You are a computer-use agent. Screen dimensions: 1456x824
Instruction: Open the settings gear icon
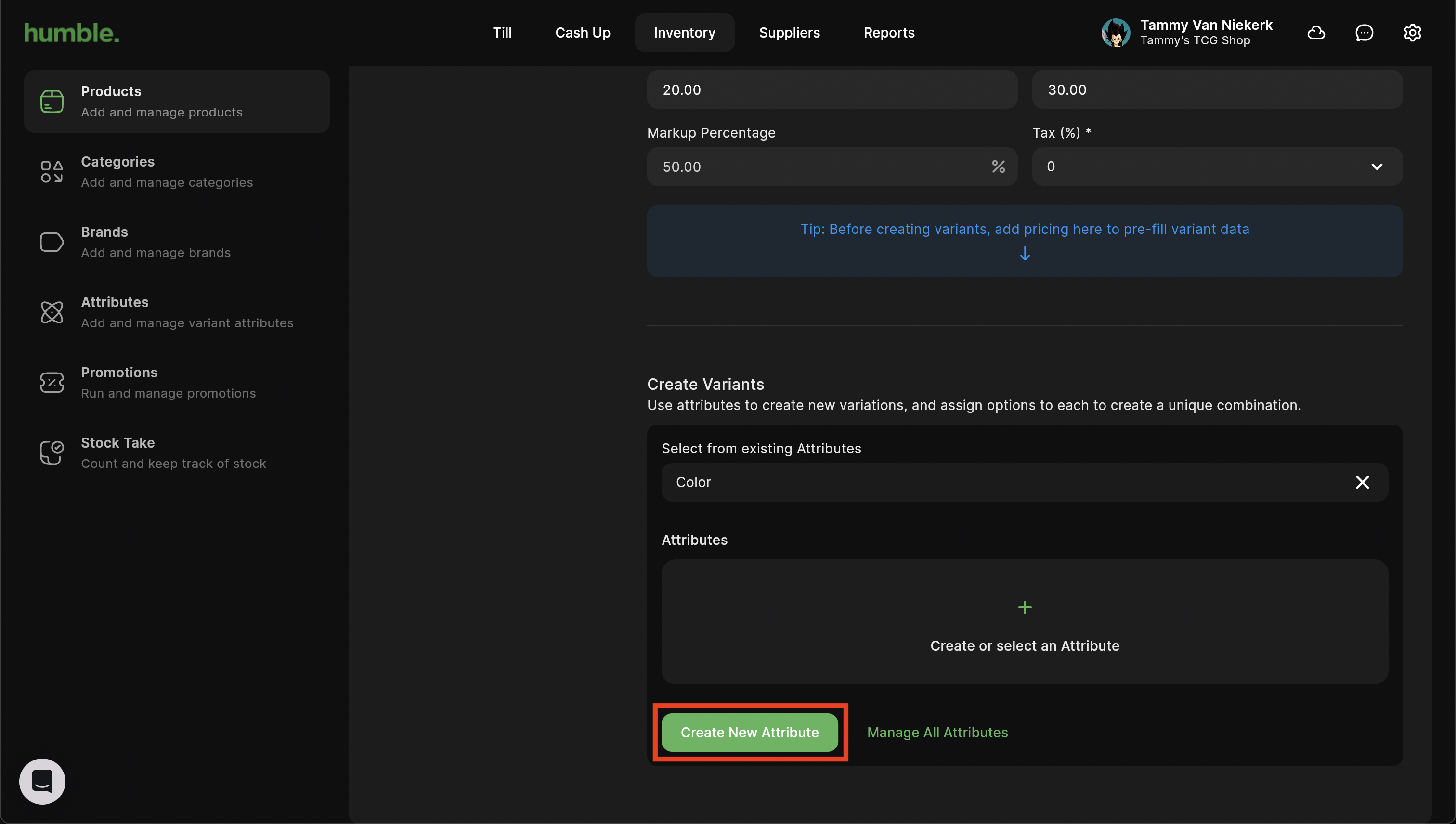click(x=1412, y=33)
